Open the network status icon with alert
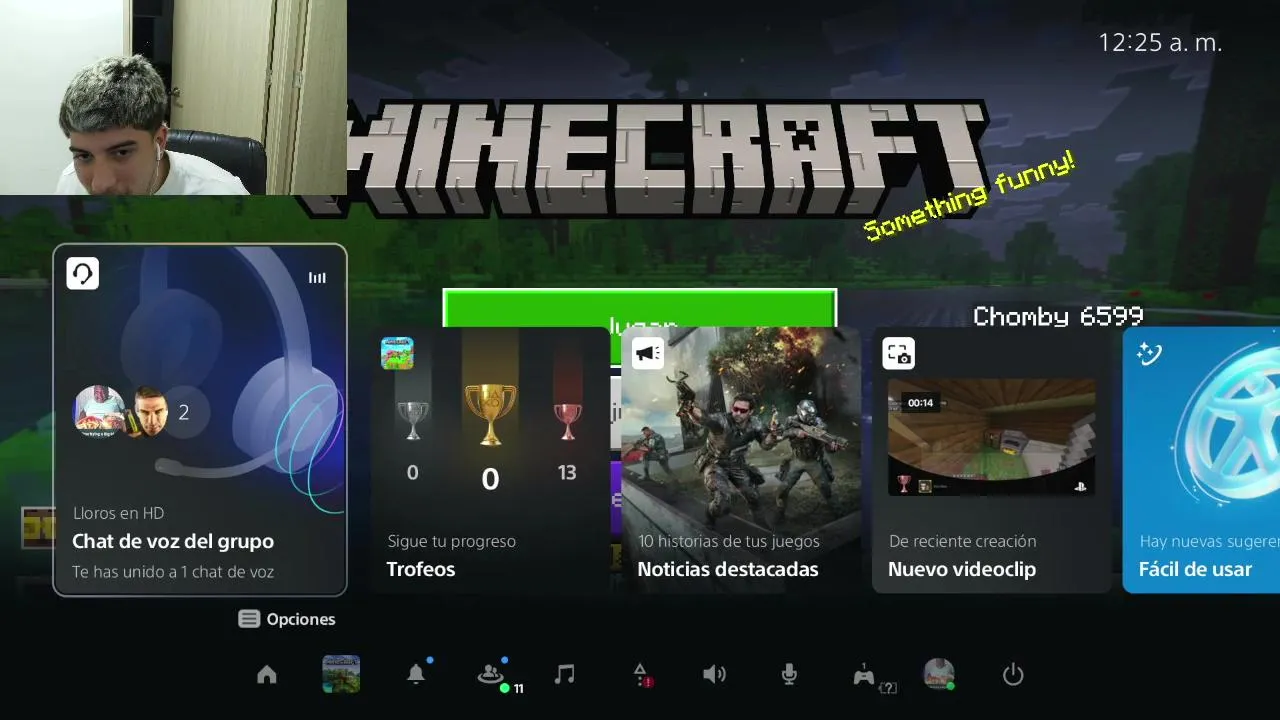This screenshot has height=720, width=1280. [x=641, y=675]
